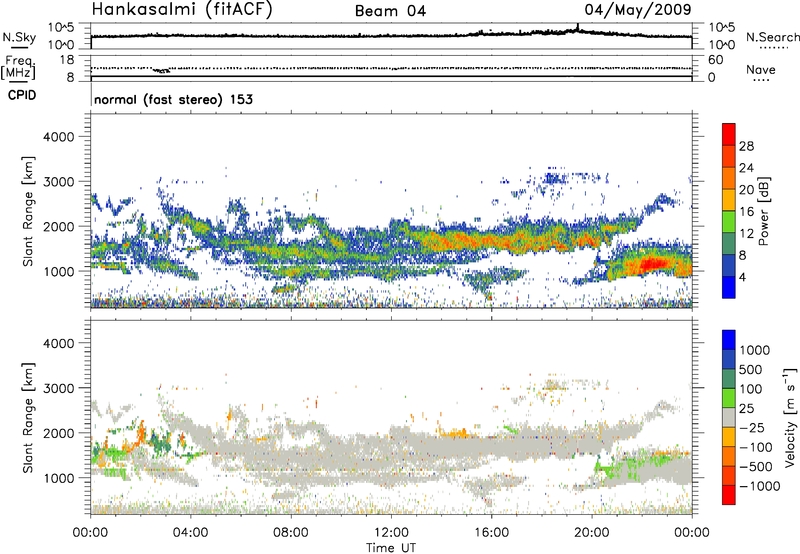Click the red bottom velocity colorbar swatch
800x554 pixels.
tap(729, 495)
